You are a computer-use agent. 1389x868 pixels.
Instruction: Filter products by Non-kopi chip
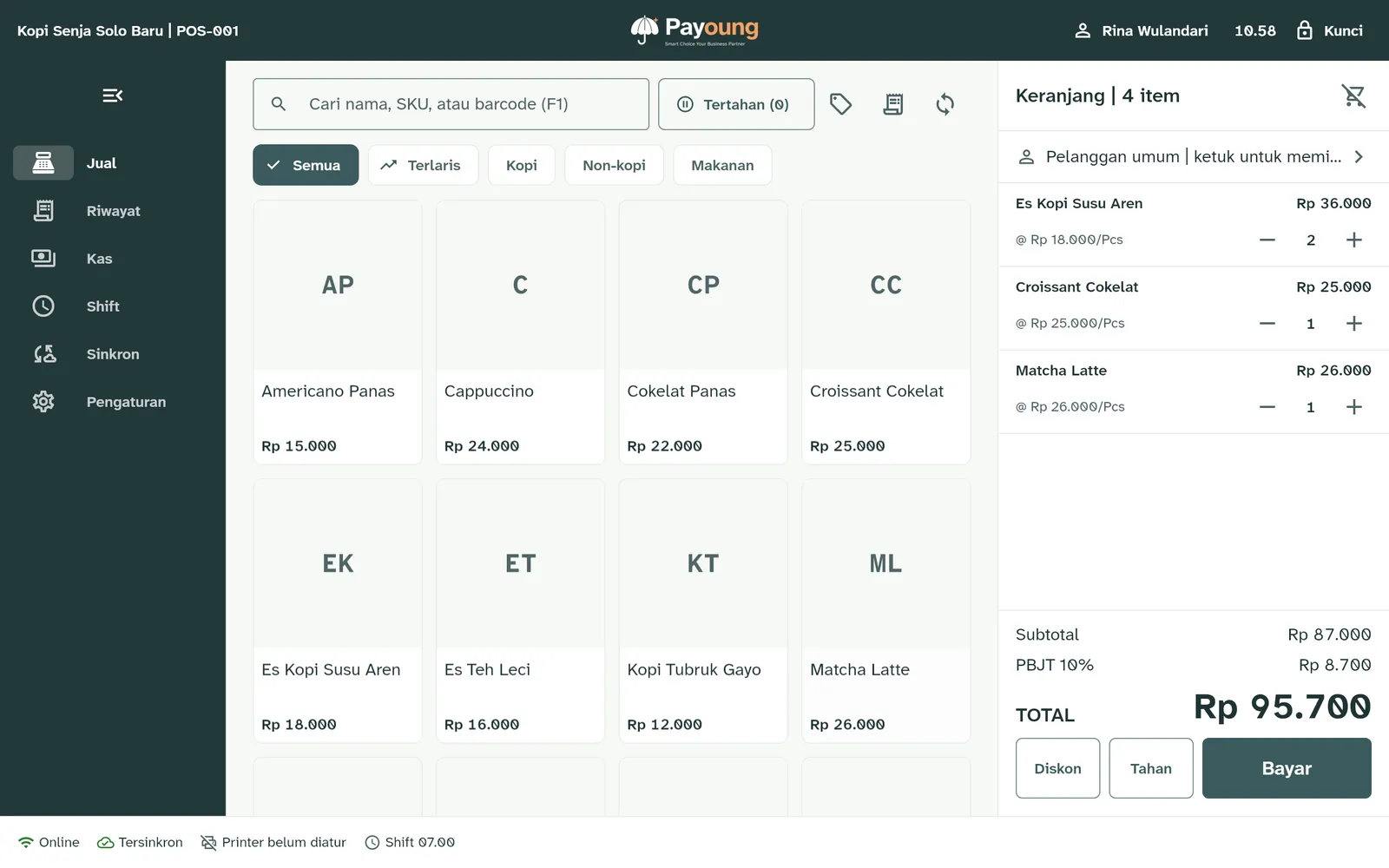tap(614, 165)
